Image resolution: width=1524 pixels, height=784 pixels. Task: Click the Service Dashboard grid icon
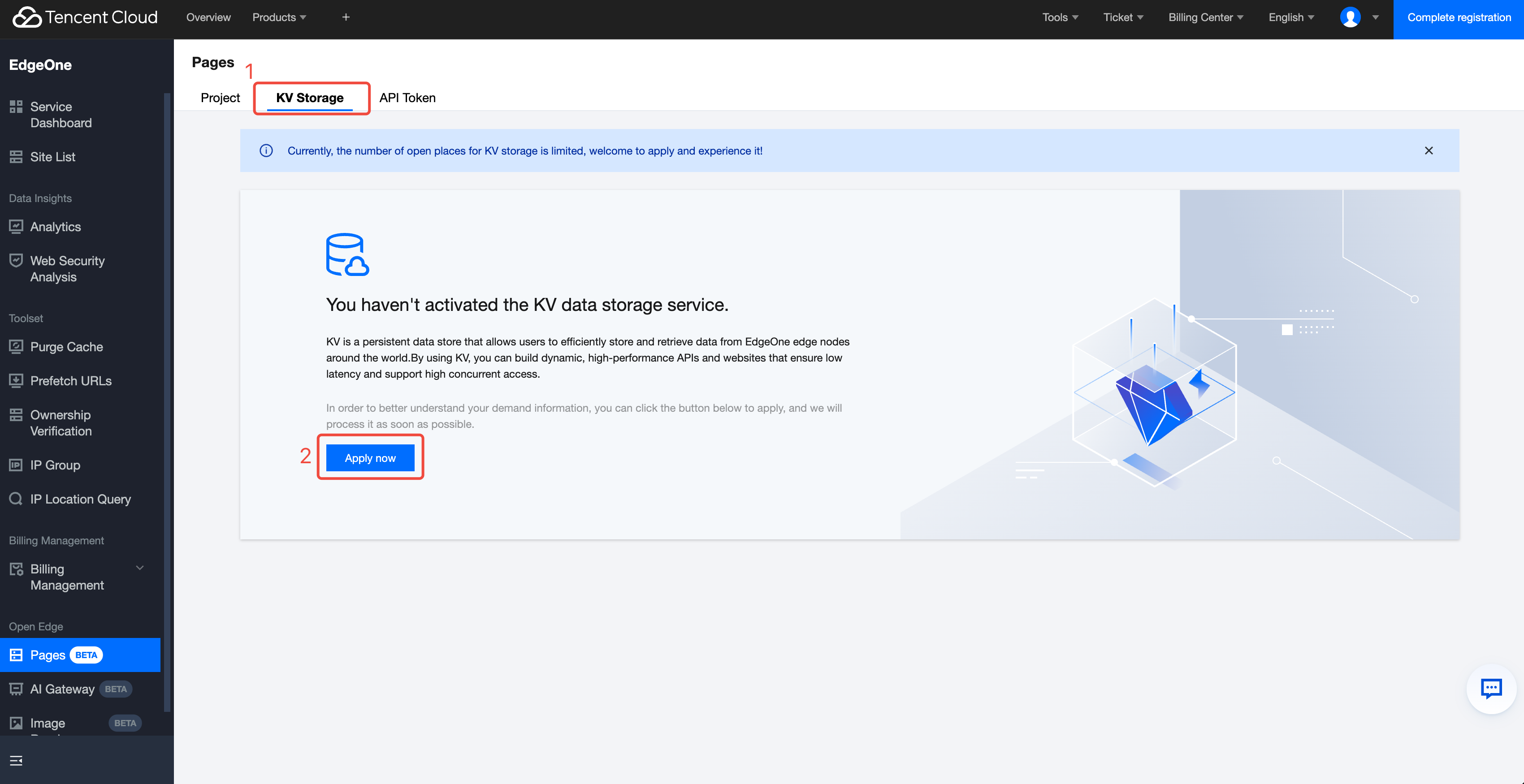tap(16, 107)
